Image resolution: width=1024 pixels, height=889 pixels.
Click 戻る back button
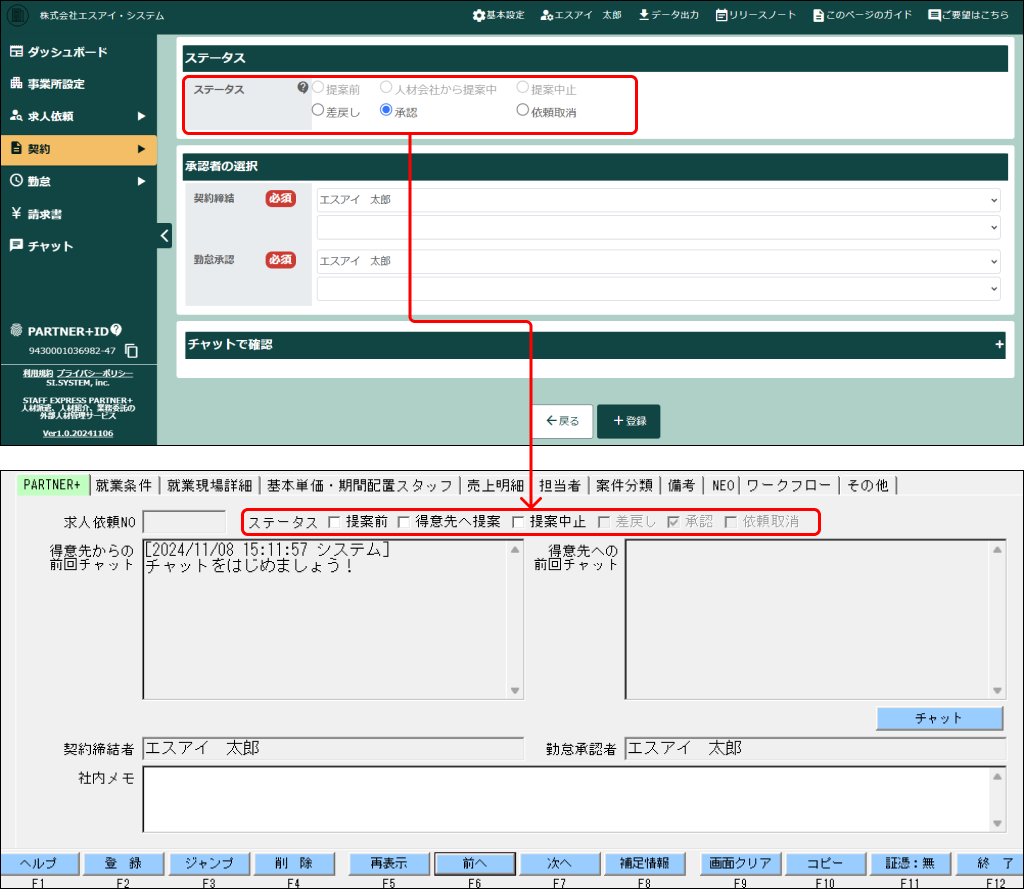coord(563,421)
